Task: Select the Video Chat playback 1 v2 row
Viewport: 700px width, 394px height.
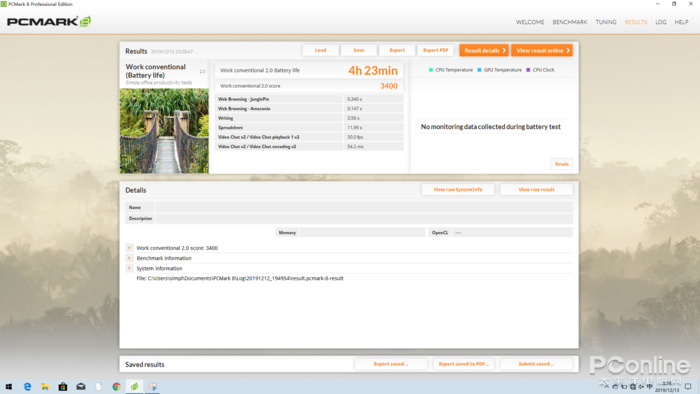Action: coord(309,137)
